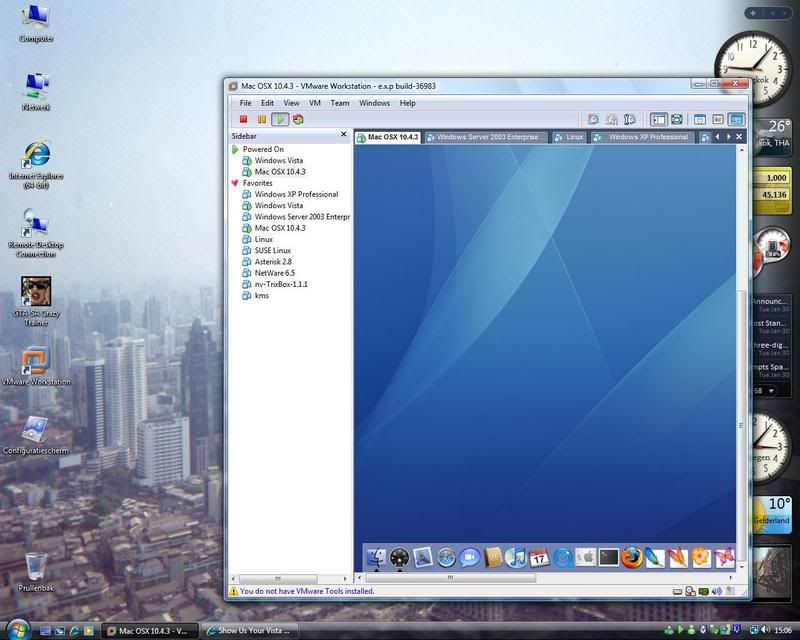
Task: Click the red Power Off toolbar button
Action: click(243, 119)
